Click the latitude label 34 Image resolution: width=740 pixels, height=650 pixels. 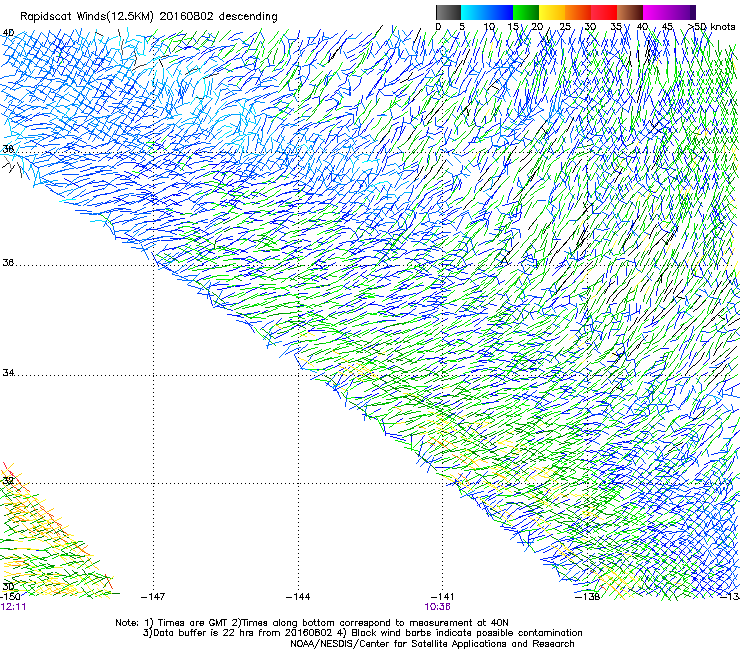(8, 372)
